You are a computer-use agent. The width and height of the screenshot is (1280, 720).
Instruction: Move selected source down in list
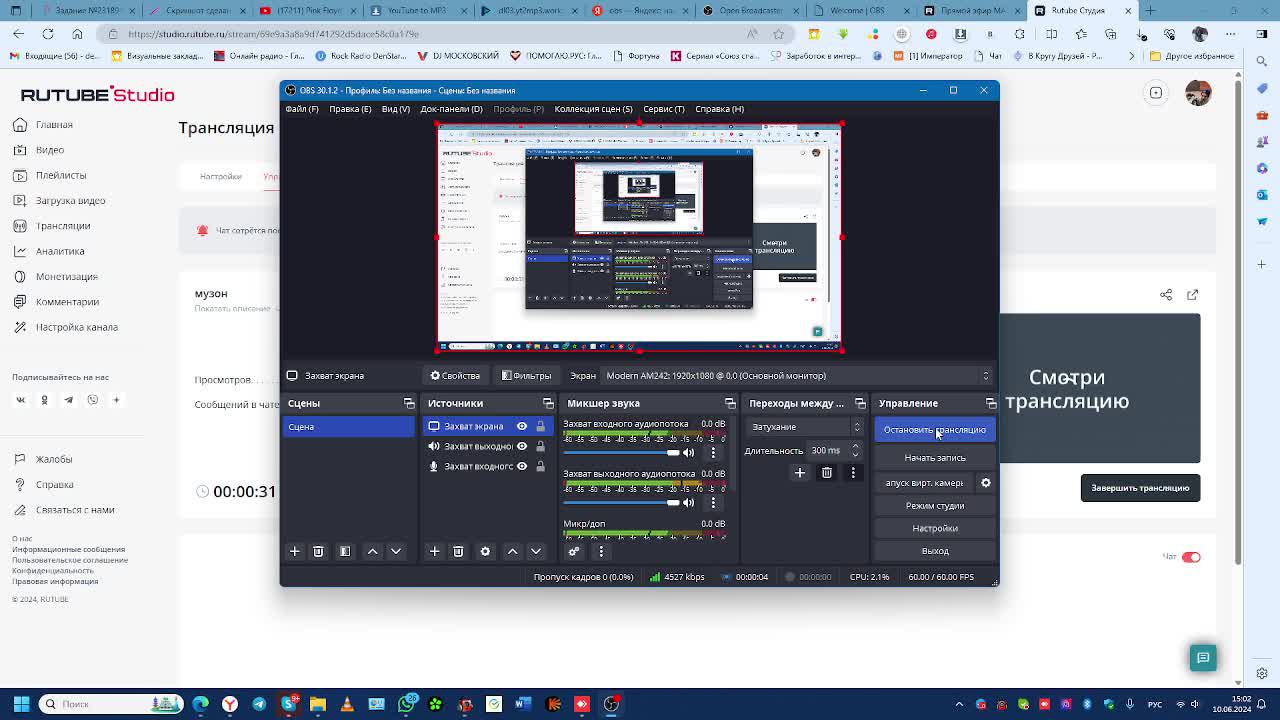tap(536, 551)
